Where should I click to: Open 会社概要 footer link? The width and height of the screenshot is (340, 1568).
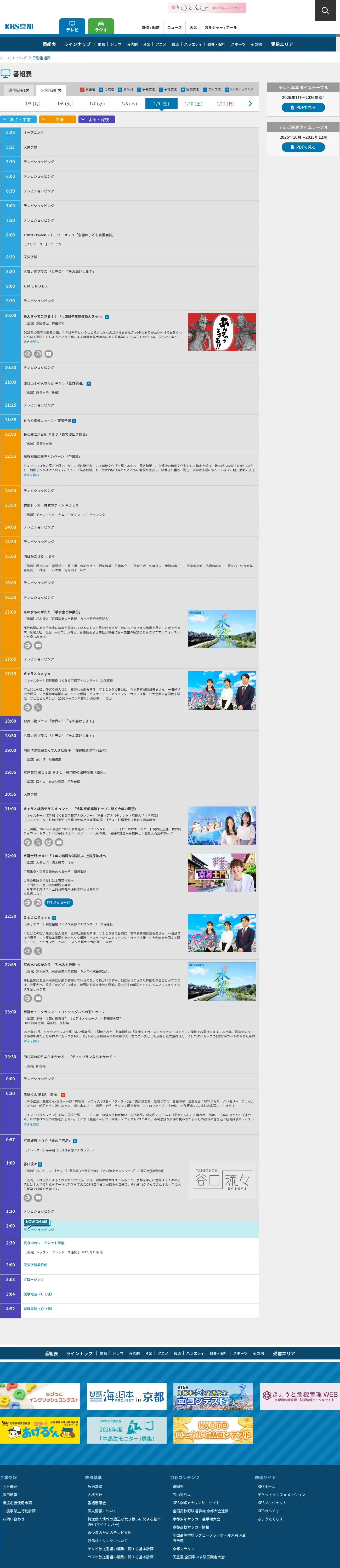[x=10, y=1486]
